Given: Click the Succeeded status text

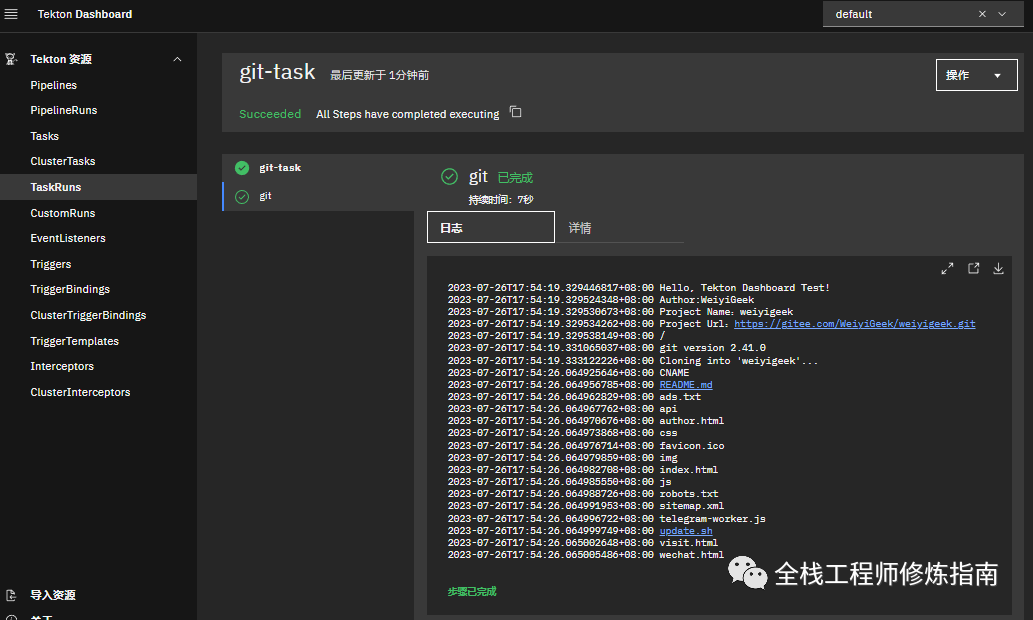Looking at the screenshot, I should click(270, 114).
